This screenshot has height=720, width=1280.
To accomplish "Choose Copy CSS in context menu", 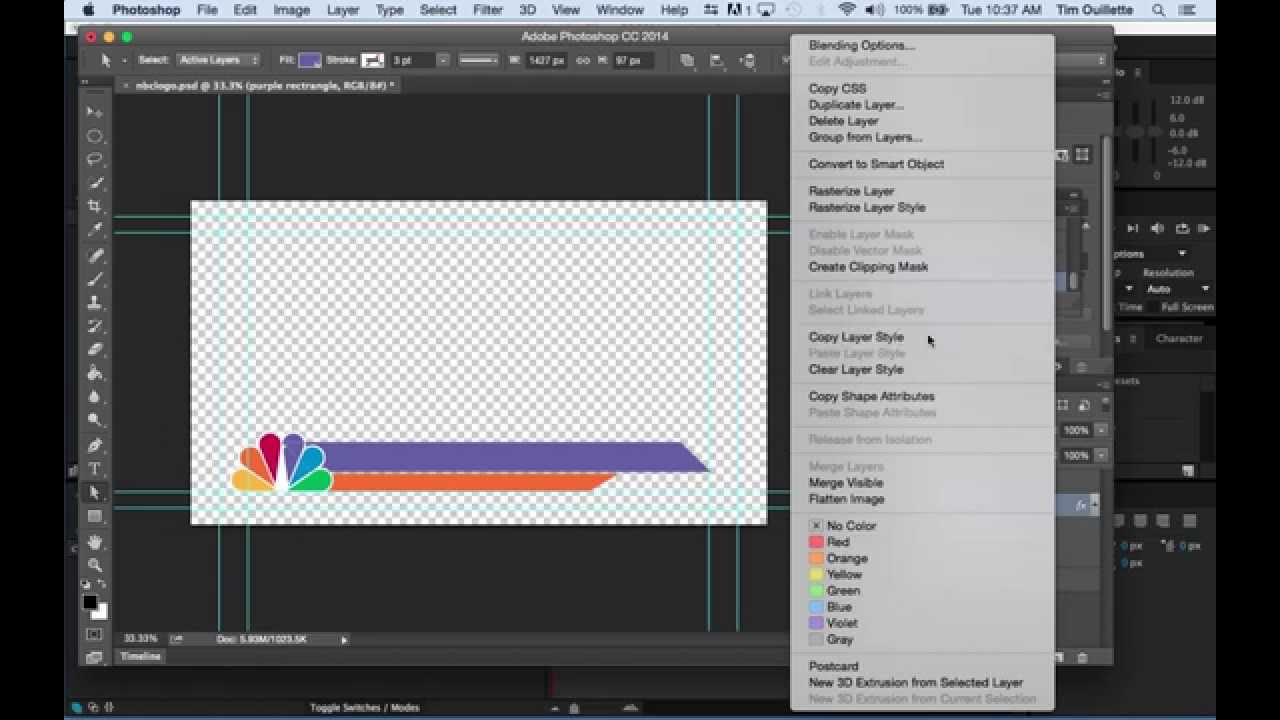I will pyautogui.click(x=837, y=88).
